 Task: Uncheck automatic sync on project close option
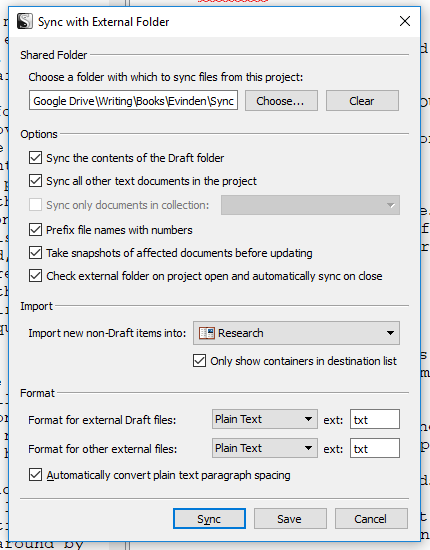(x=35, y=276)
